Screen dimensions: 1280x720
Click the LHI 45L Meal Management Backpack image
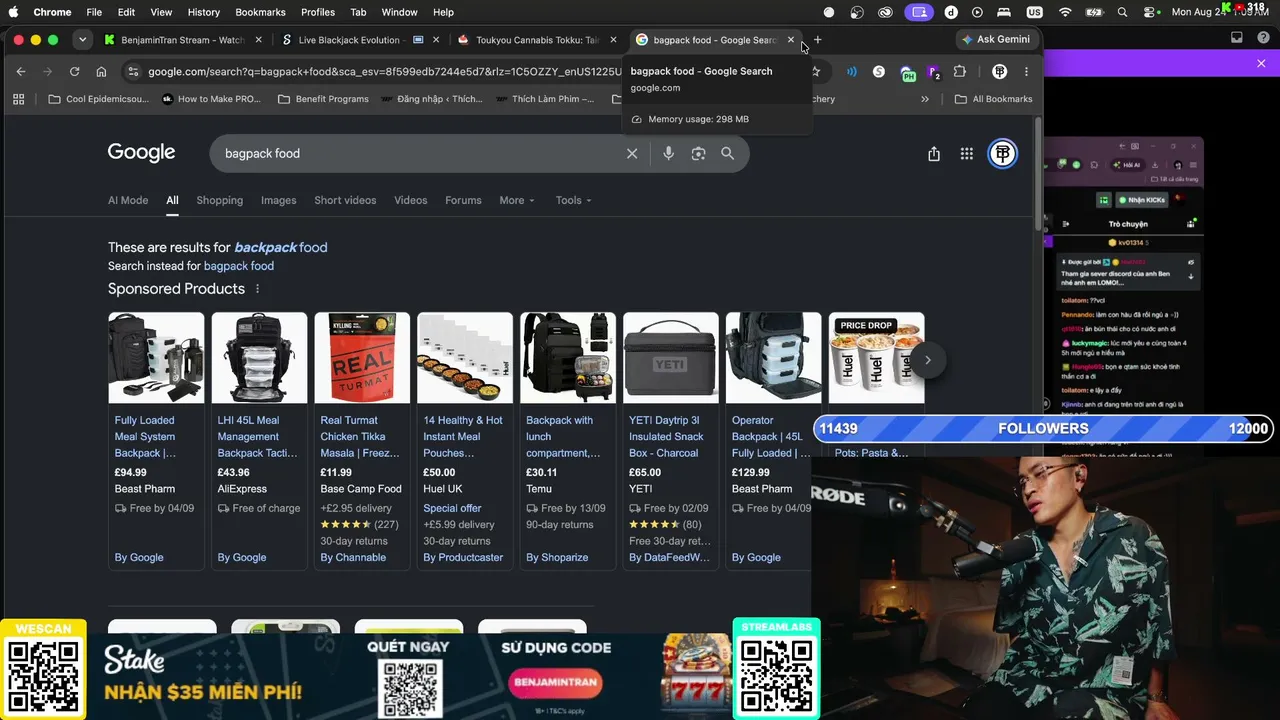pyautogui.click(x=259, y=358)
